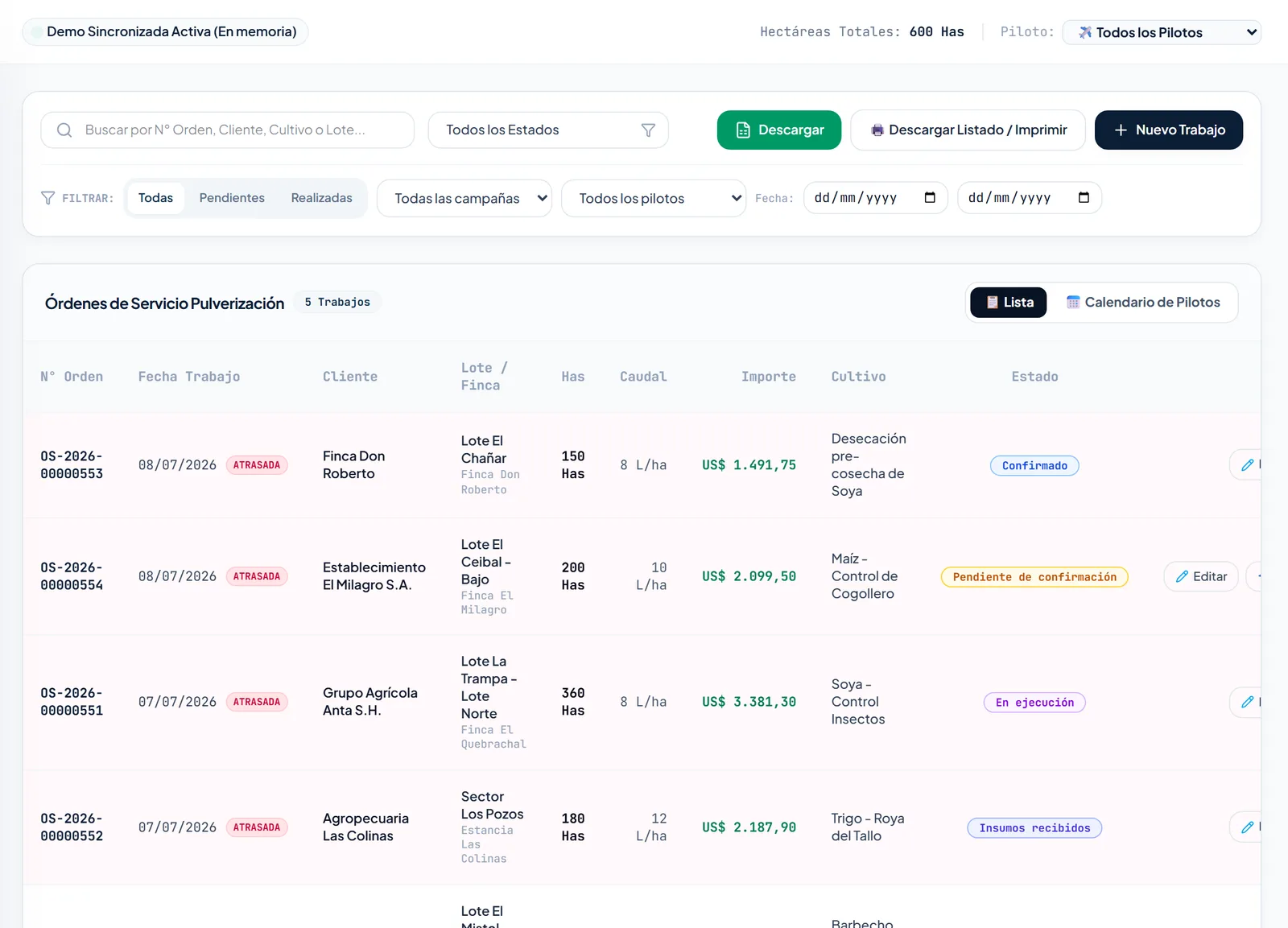This screenshot has width=1288, height=928.
Task: Click the 360 Has value of Grupo Agrícola
Action: pyautogui.click(x=573, y=702)
